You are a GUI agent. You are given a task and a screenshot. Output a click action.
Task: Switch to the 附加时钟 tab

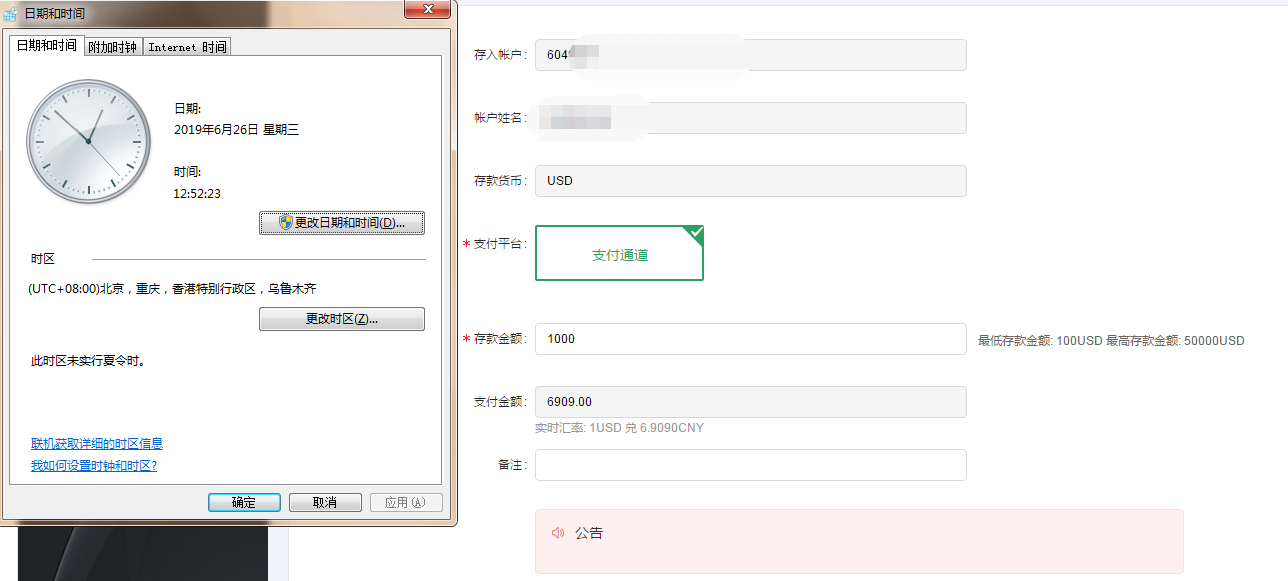coord(112,47)
